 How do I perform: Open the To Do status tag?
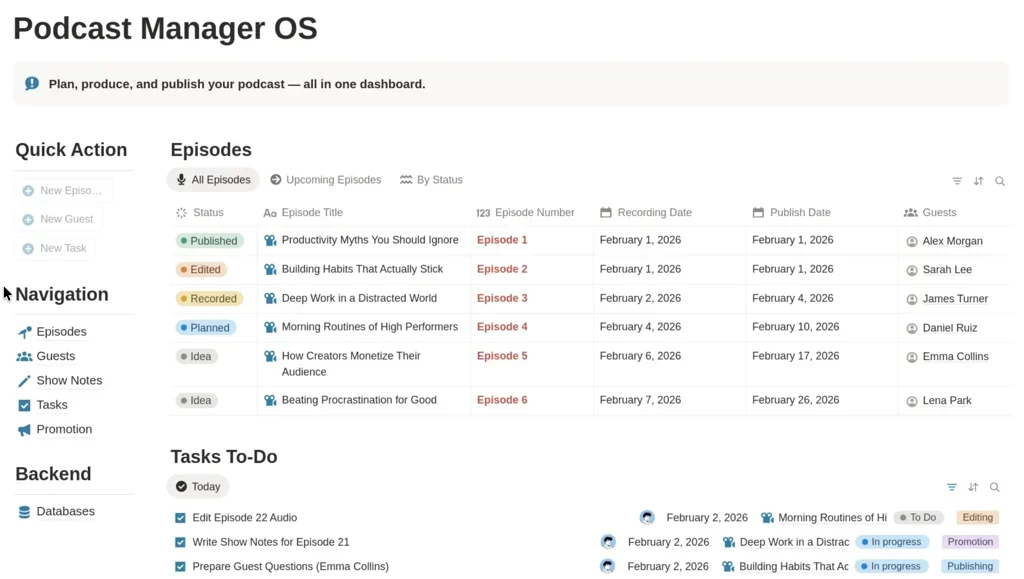click(918, 517)
